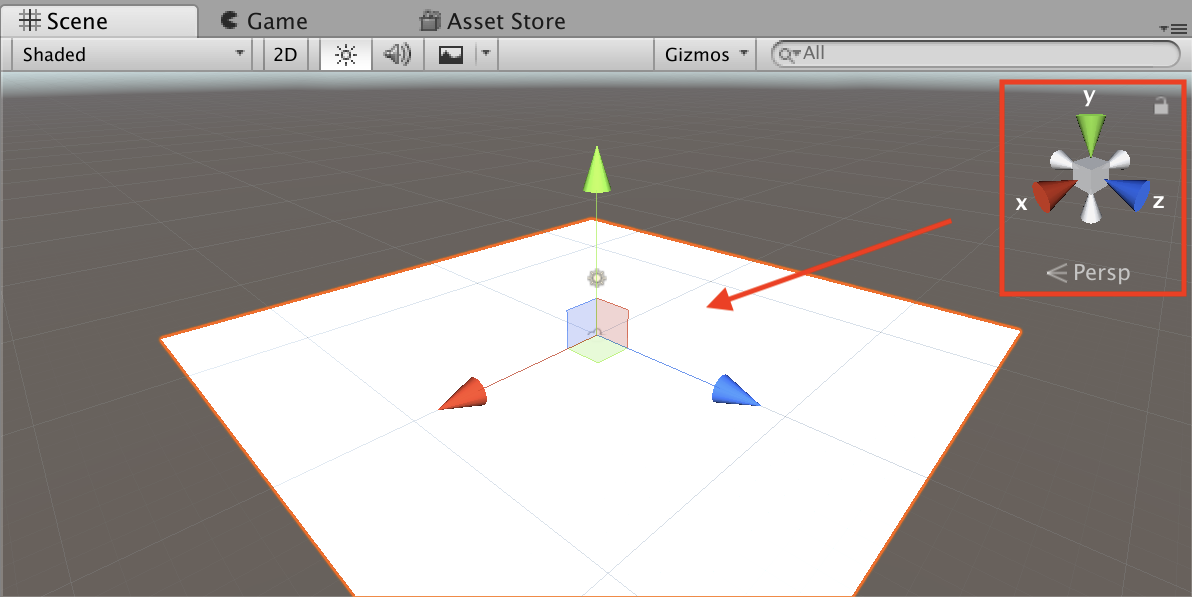Open the panel options menu icon
The image size is (1192, 597).
1174,28
